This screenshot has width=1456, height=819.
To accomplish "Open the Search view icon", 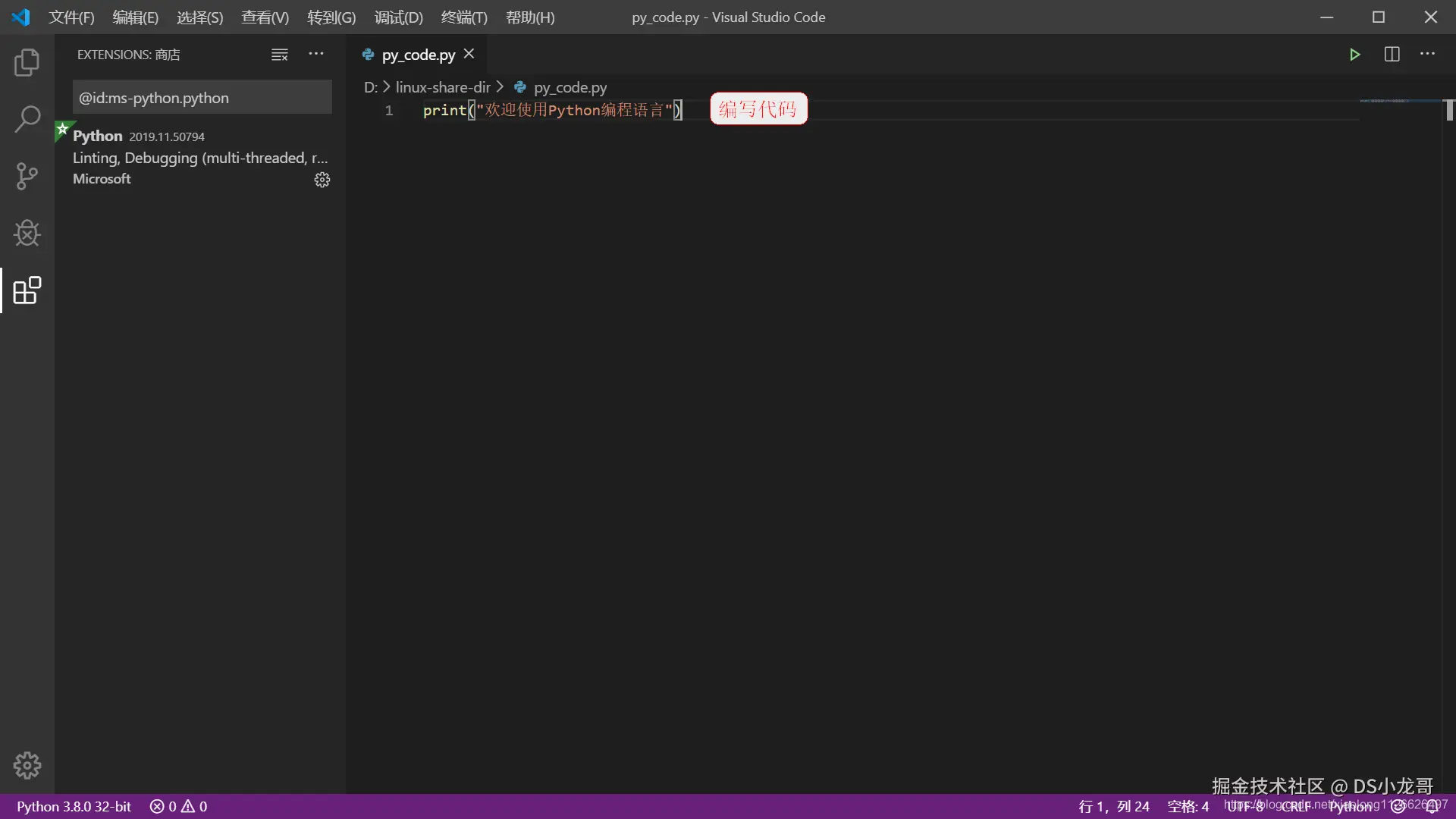I will tap(27, 119).
